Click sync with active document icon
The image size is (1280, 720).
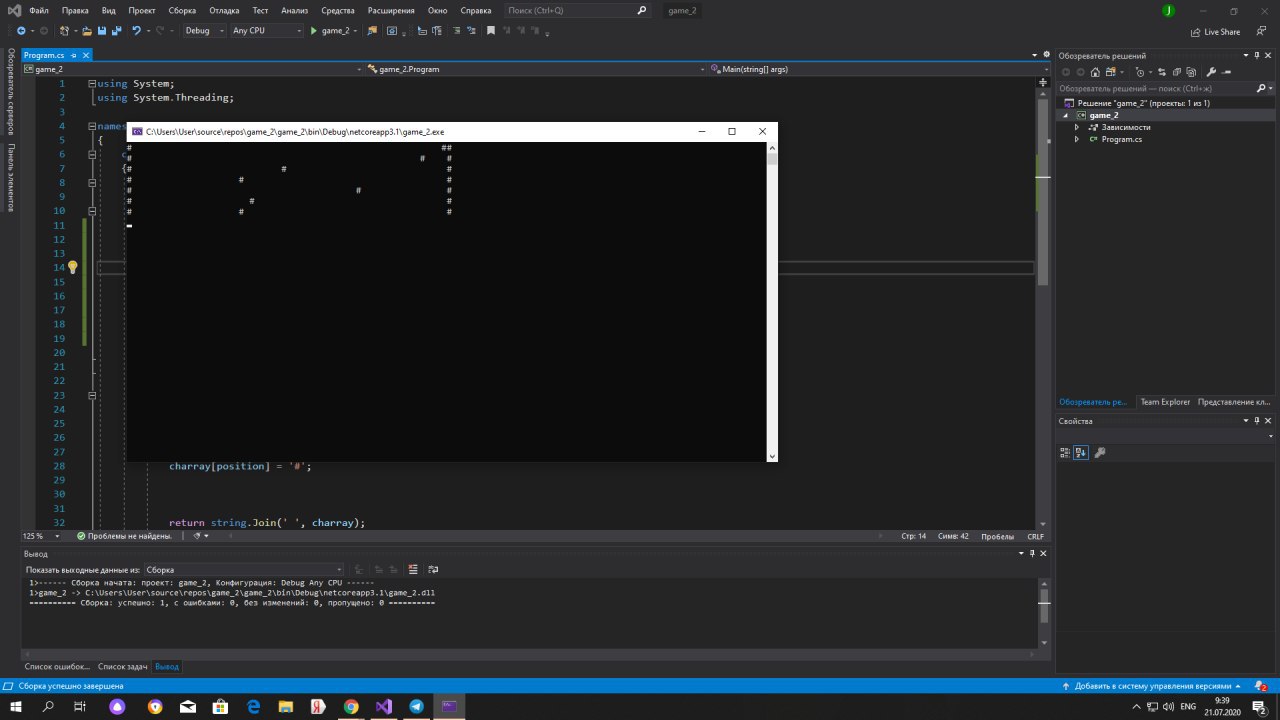pyautogui.click(x=1162, y=72)
